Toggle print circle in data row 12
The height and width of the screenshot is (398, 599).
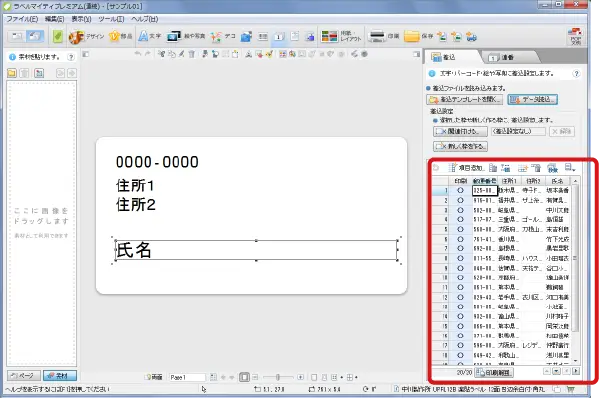460,297
